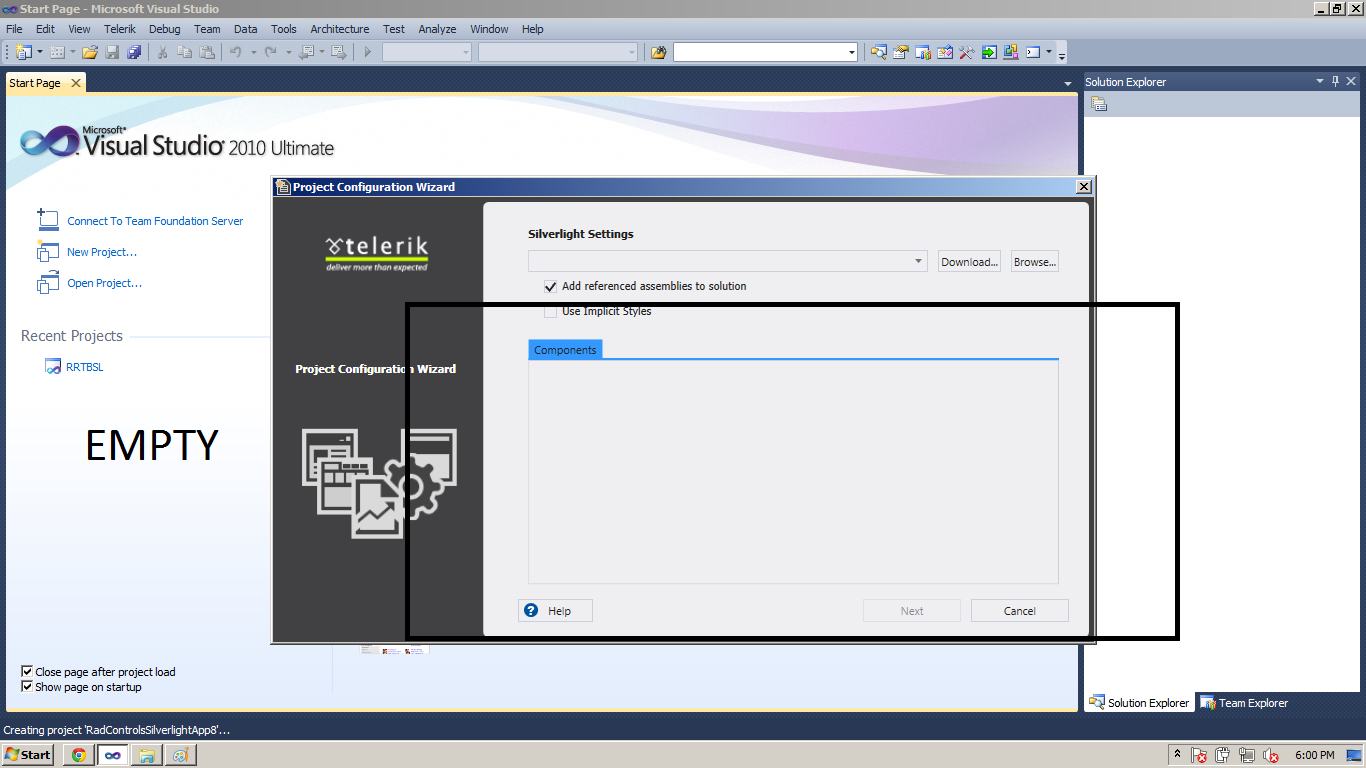Click the Open Project... link
The width and height of the screenshot is (1366, 768).
[104, 283]
